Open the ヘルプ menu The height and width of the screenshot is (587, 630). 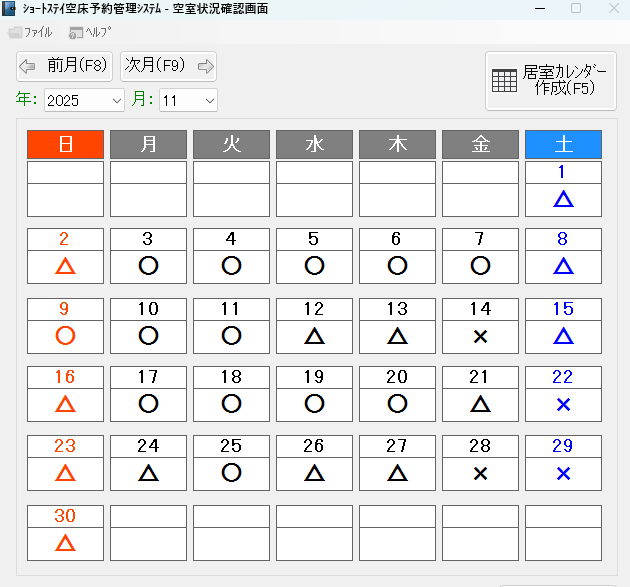90,32
